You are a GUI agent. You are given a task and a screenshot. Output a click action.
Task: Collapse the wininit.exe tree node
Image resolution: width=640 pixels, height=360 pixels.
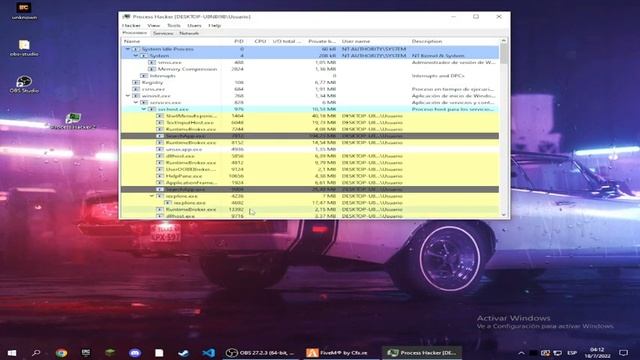(127, 96)
